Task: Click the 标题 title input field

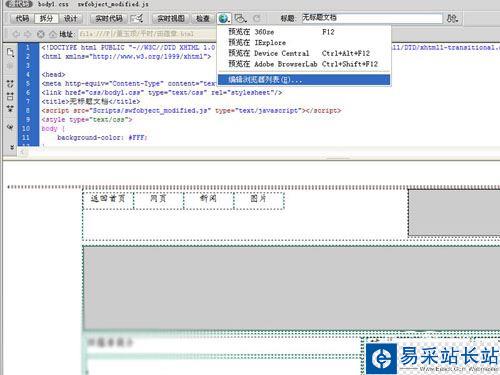Action: 372,18
